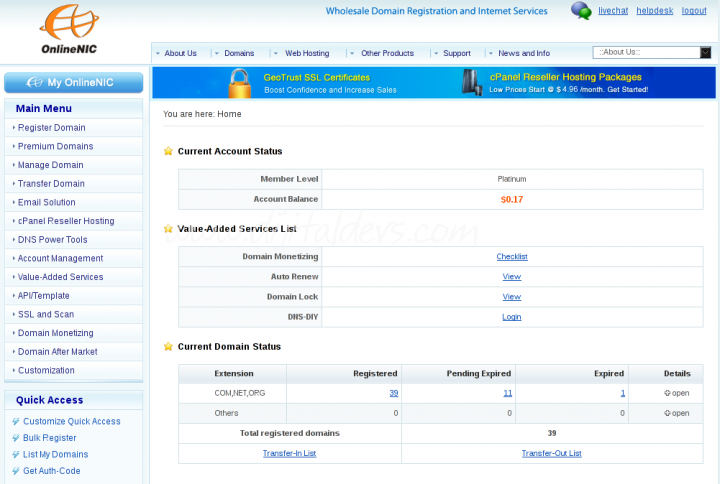Click the Bulk Register quick access link
720x484 pixels.
[50, 438]
